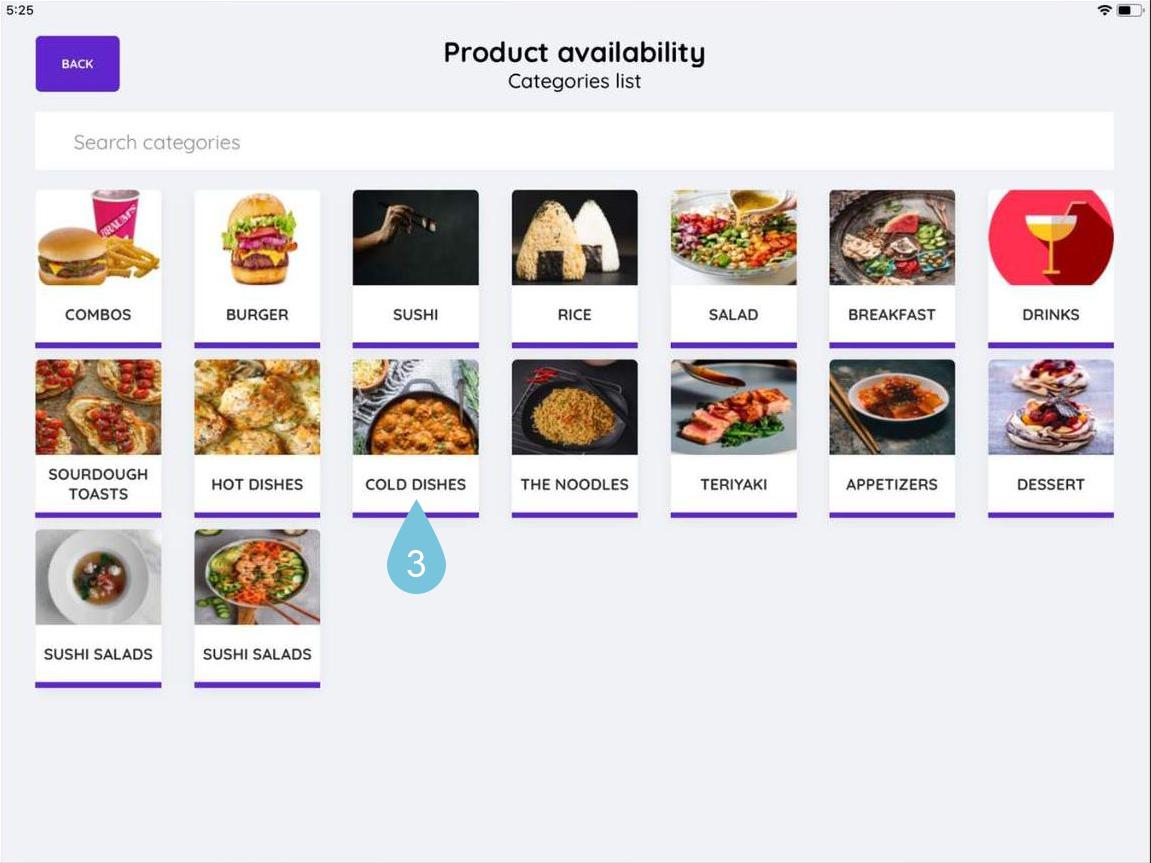Tap the Wi-Fi status icon

coord(1103,10)
